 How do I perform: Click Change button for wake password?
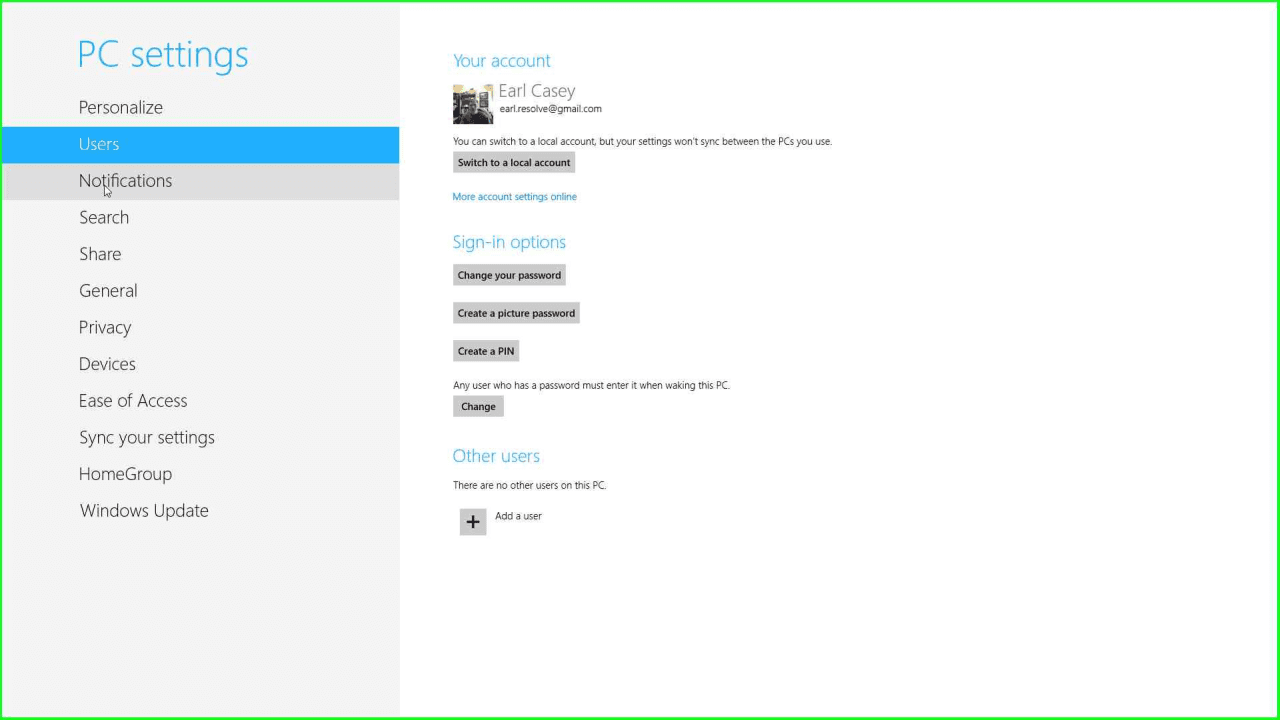pos(478,406)
